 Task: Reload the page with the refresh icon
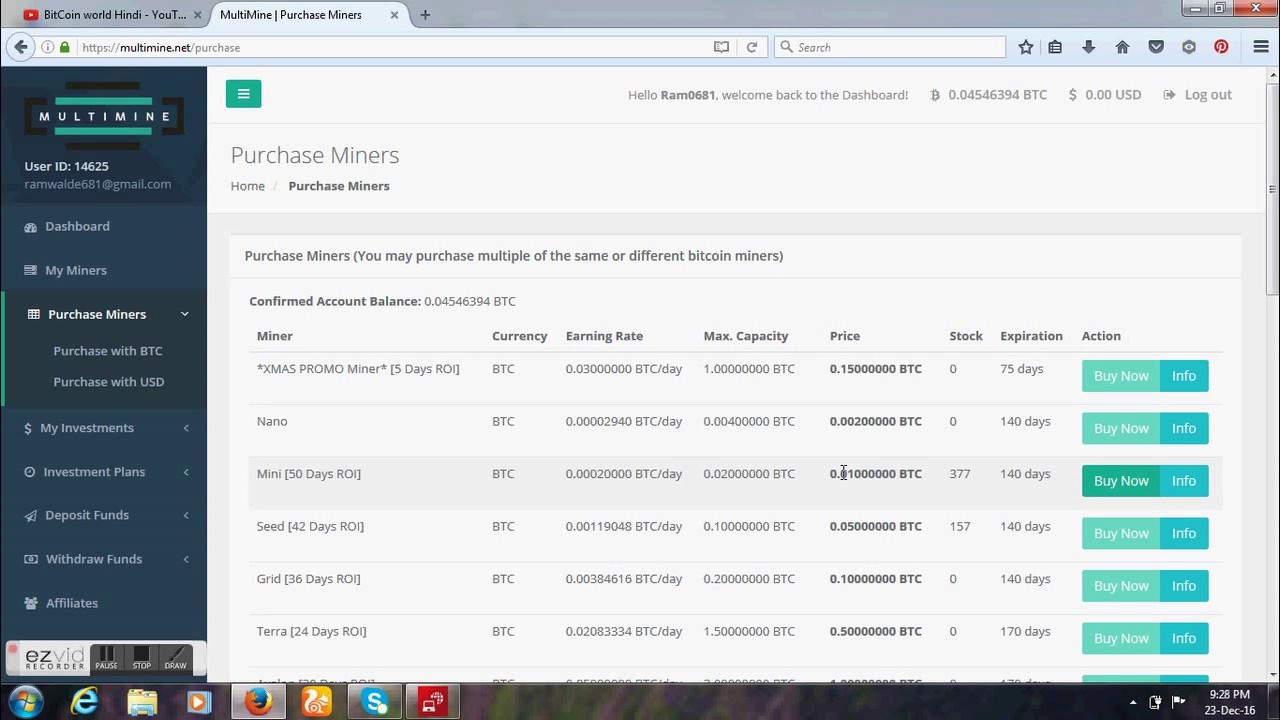(752, 47)
